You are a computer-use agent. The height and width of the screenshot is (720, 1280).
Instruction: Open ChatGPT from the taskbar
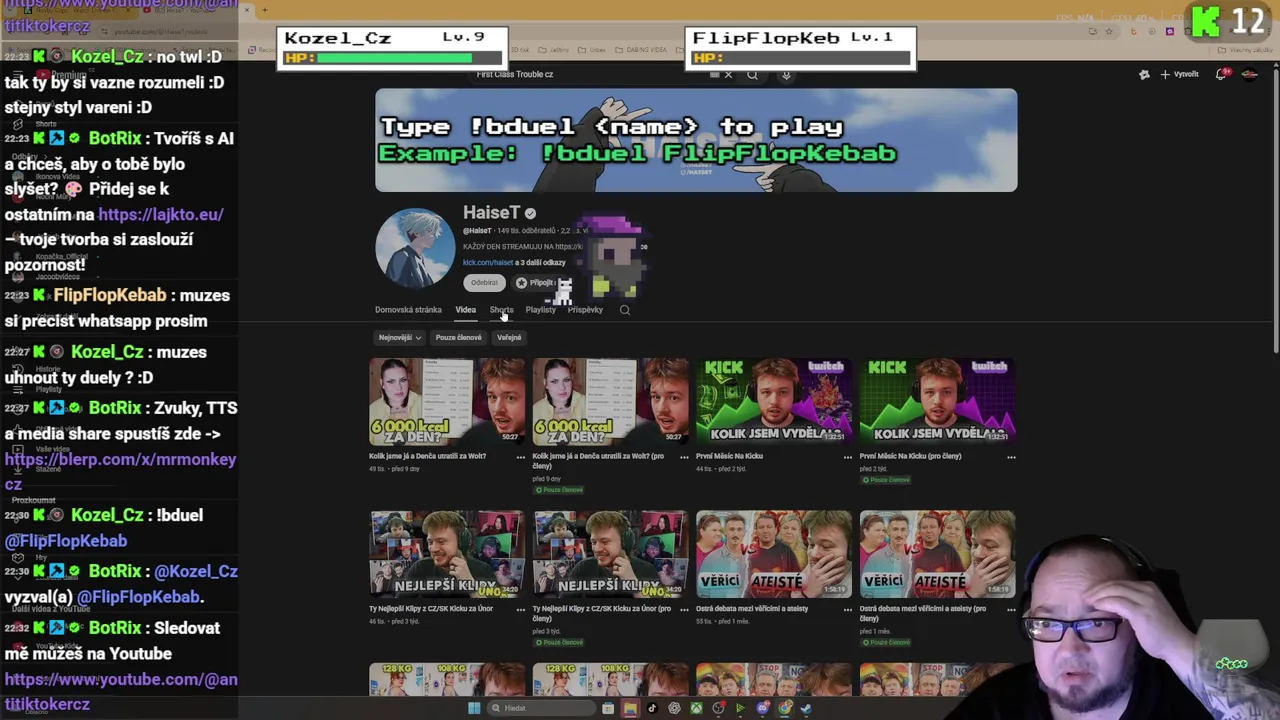[674, 708]
